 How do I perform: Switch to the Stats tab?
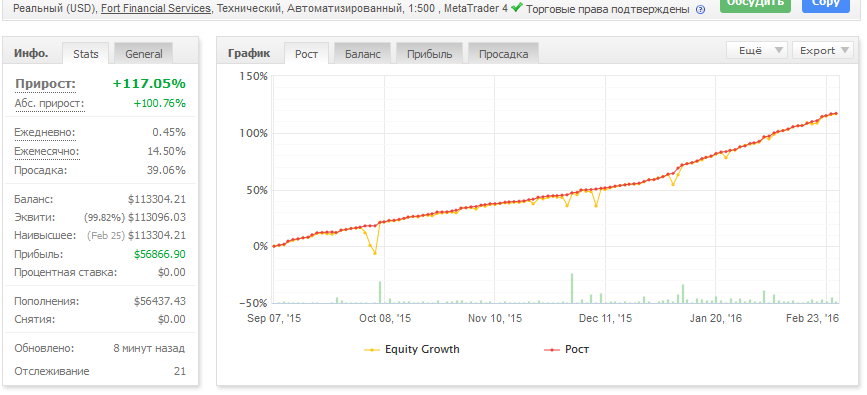86,54
